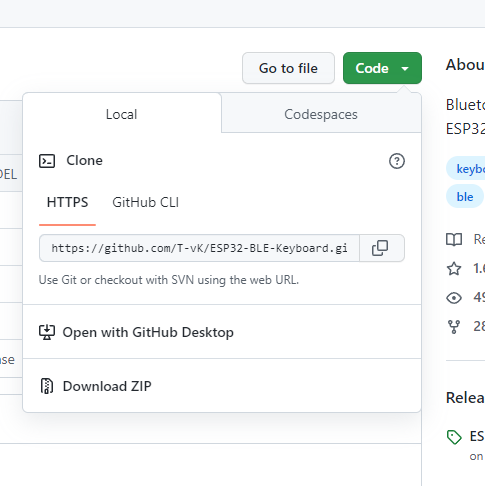Click the terminal icon next to Clone
Screen dimensions: 485x486
click(x=47, y=161)
